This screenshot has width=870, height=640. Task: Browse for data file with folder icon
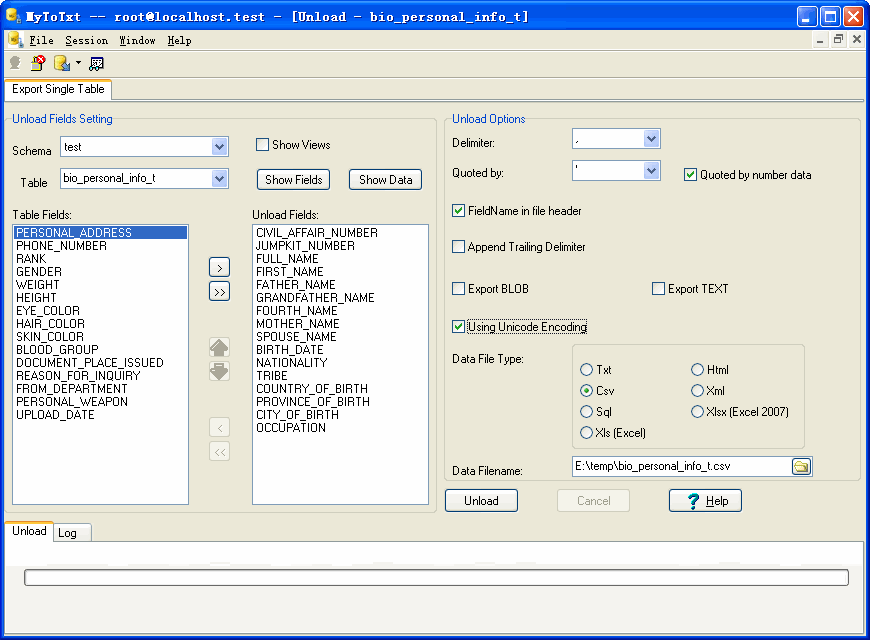[801, 466]
